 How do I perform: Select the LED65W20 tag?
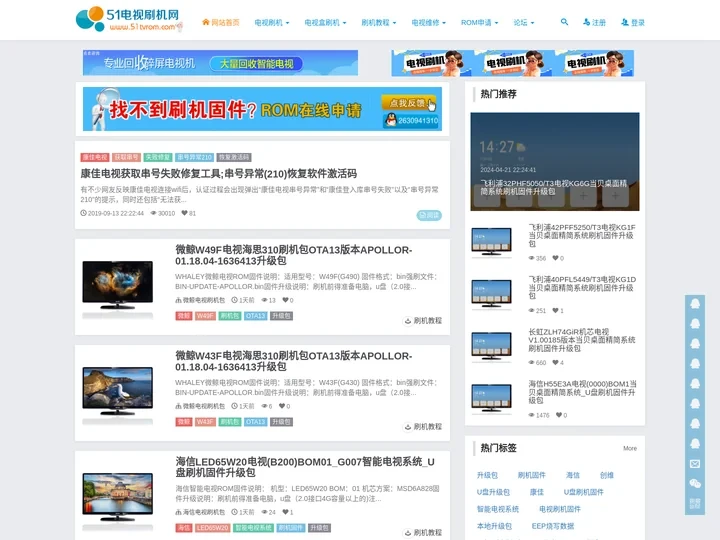pyautogui.click(x=213, y=528)
